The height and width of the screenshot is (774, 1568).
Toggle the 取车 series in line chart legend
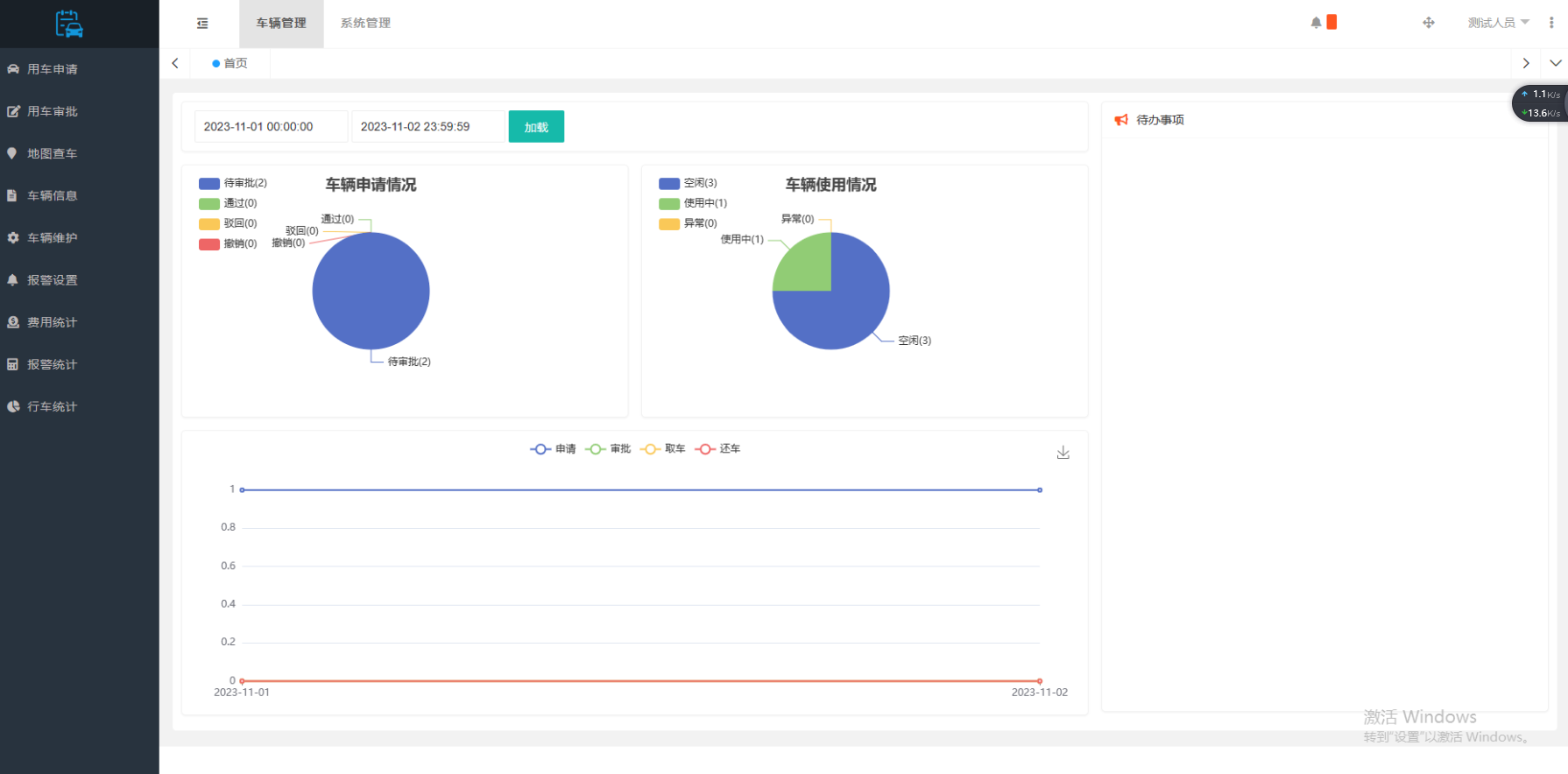(x=663, y=449)
